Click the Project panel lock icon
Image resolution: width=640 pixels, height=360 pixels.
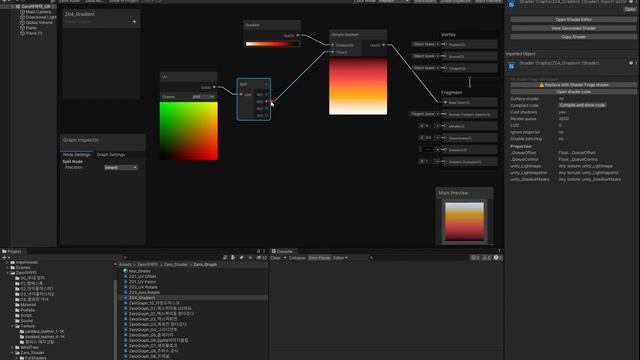pos(258,251)
